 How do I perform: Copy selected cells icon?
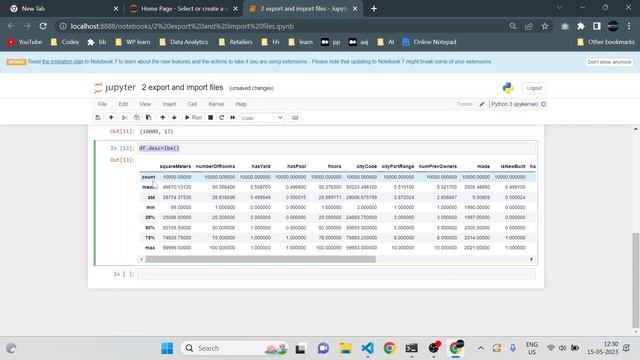[137, 118]
